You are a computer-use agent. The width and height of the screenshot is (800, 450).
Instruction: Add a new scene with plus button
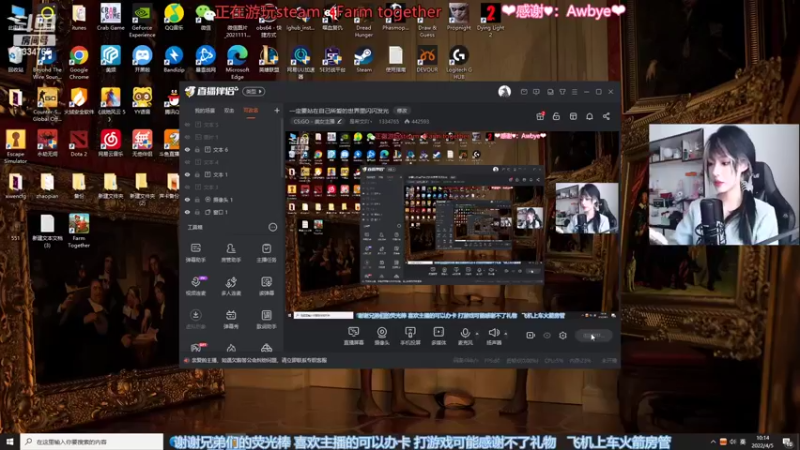coord(277,110)
